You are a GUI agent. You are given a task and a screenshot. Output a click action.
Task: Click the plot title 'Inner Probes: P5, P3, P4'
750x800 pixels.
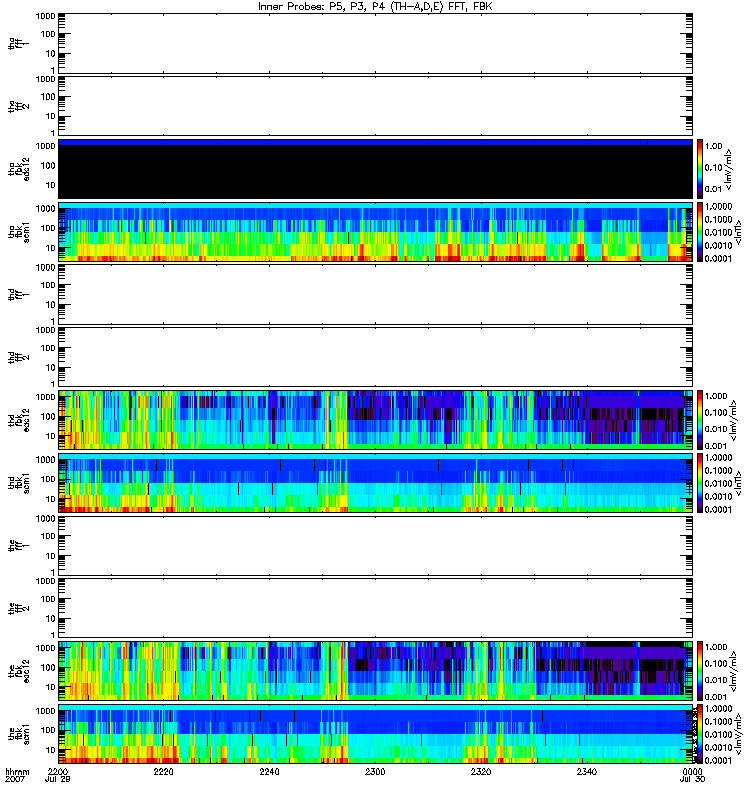click(321, 7)
